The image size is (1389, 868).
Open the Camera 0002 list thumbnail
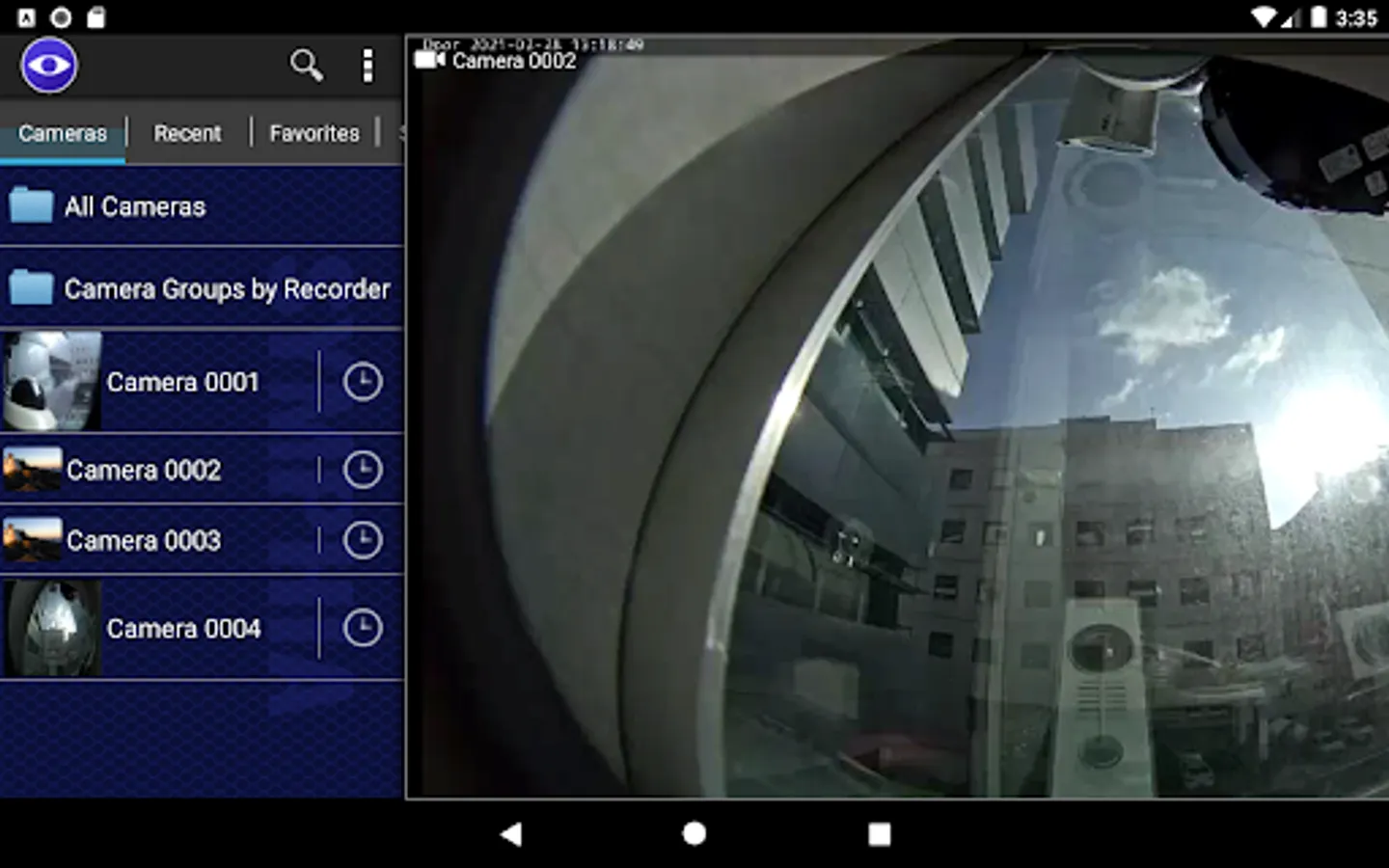pos(33,470)
